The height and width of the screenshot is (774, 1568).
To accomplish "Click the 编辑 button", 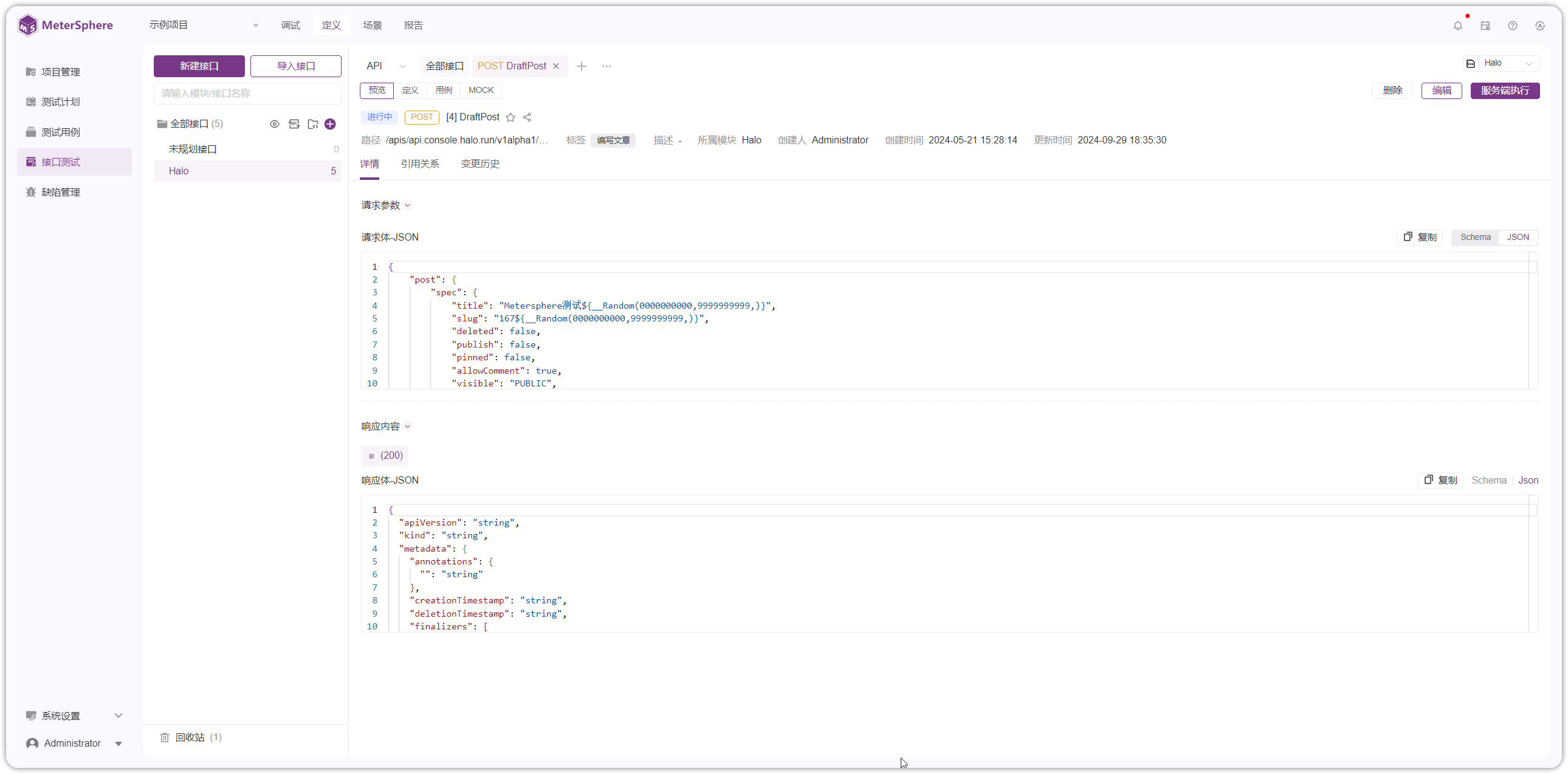I will pos(1442,91).
